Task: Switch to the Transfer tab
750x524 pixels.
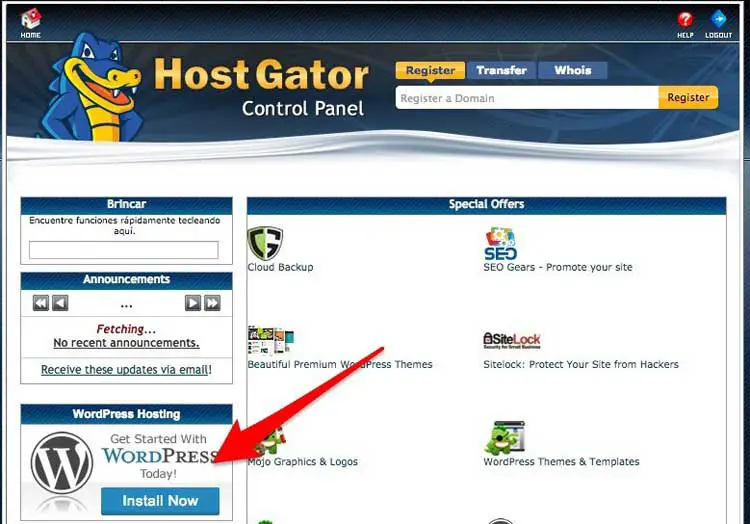Action: 501,70
